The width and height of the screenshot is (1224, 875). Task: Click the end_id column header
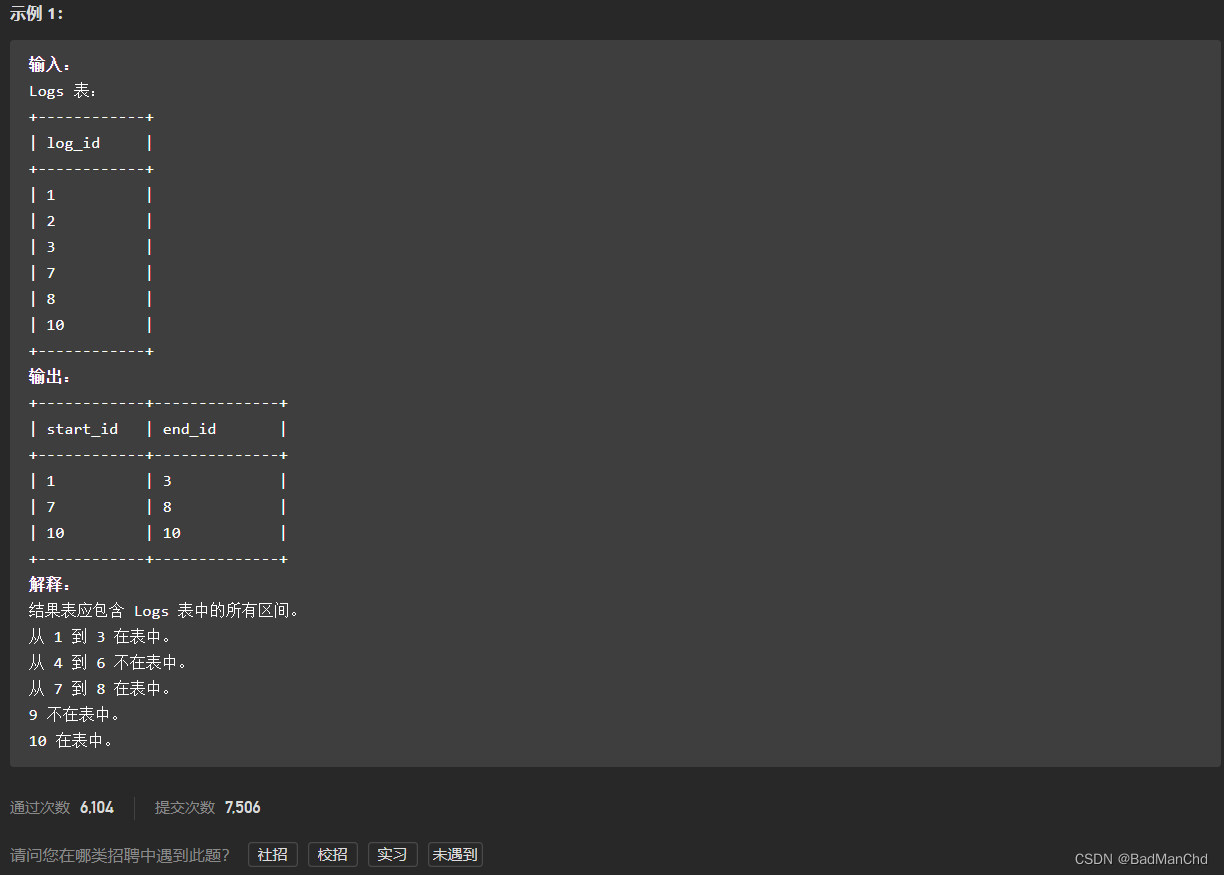coord(189,429)
